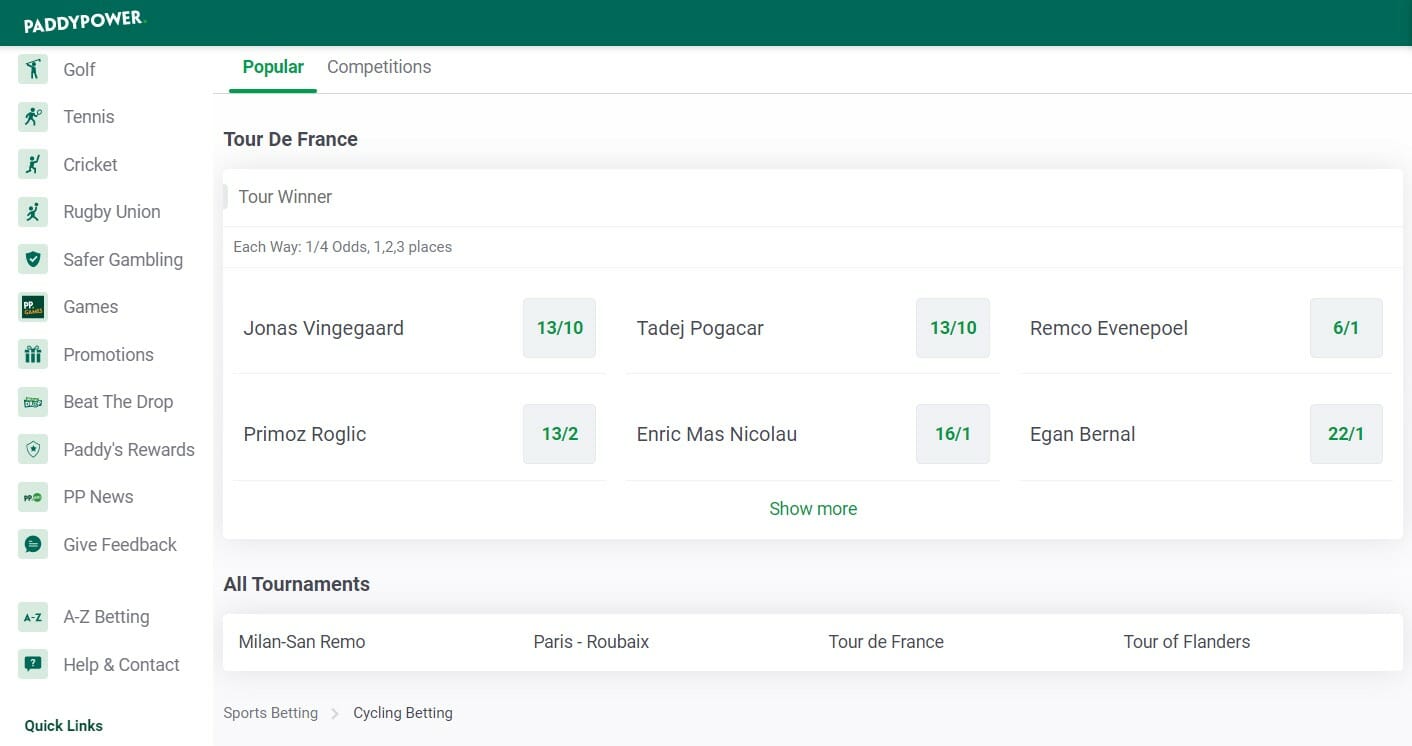Click the Quick Links heading
Viewport: 1412px width, 746px height.
pos(64,726)
